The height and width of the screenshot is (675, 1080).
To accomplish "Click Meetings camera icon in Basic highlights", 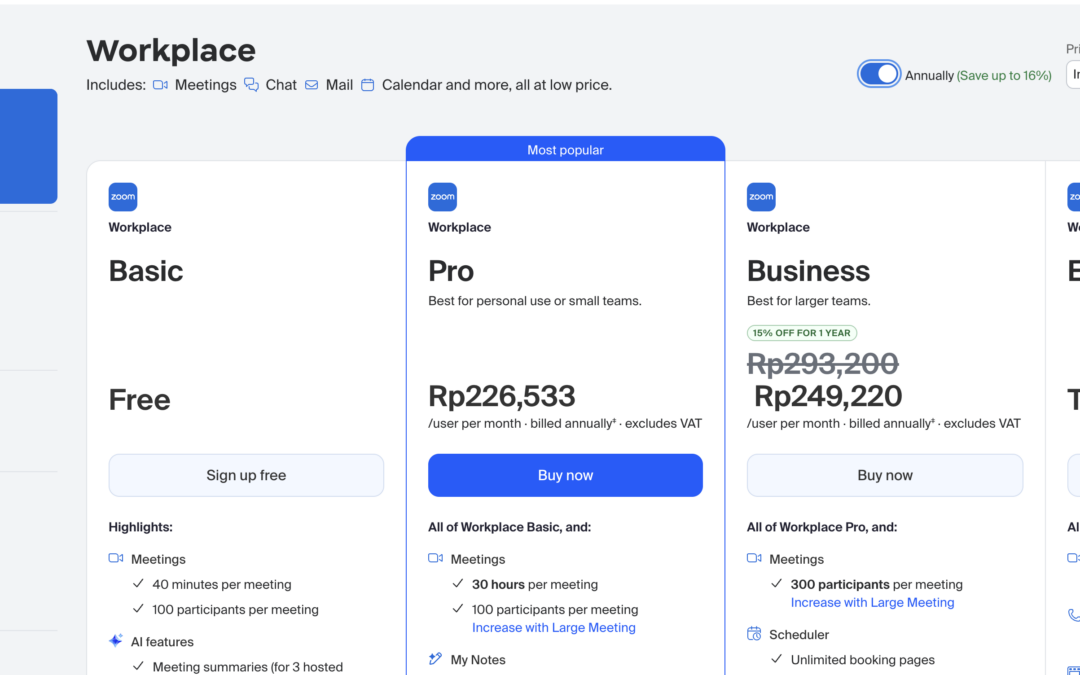I will [x=116, y=558].
